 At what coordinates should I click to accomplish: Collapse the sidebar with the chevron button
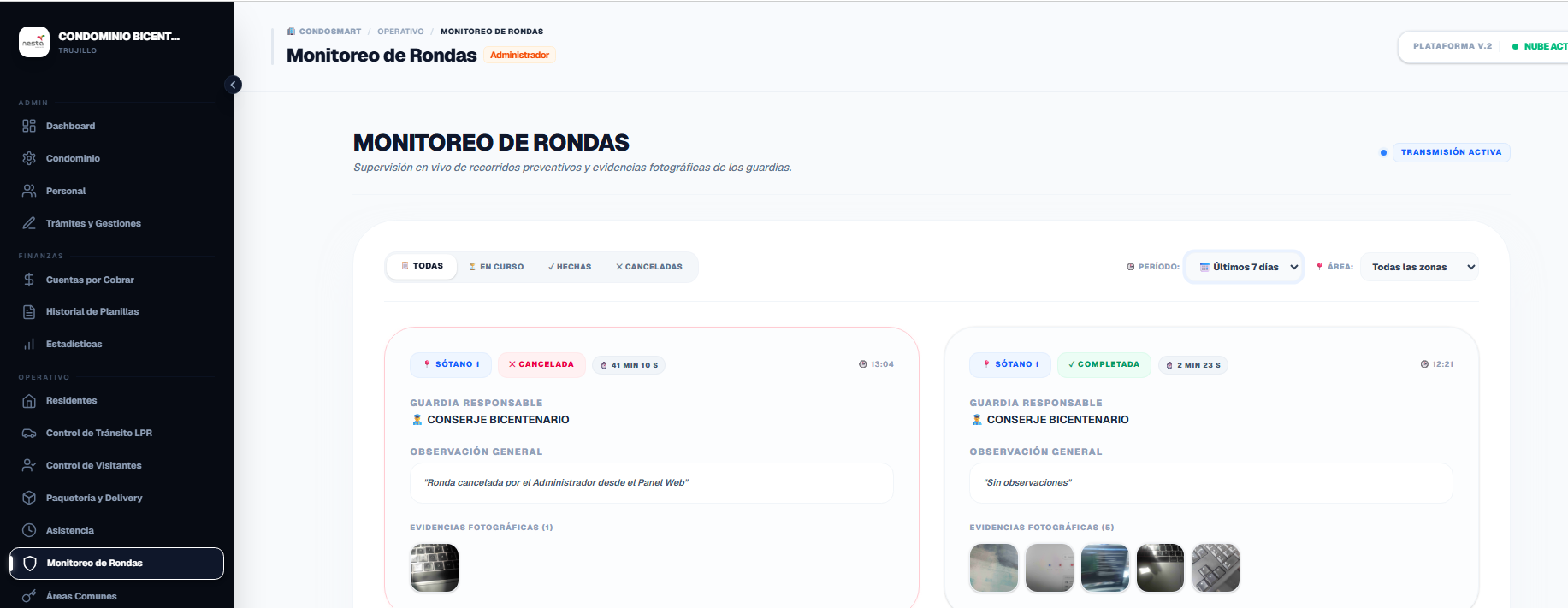[233, 85]
